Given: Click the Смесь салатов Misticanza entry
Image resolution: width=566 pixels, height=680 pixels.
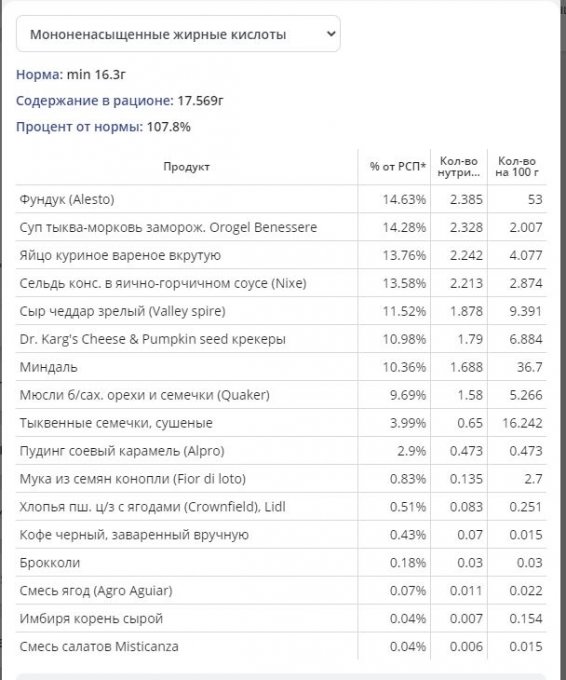Looking at the screenshot, I should 99,646.
